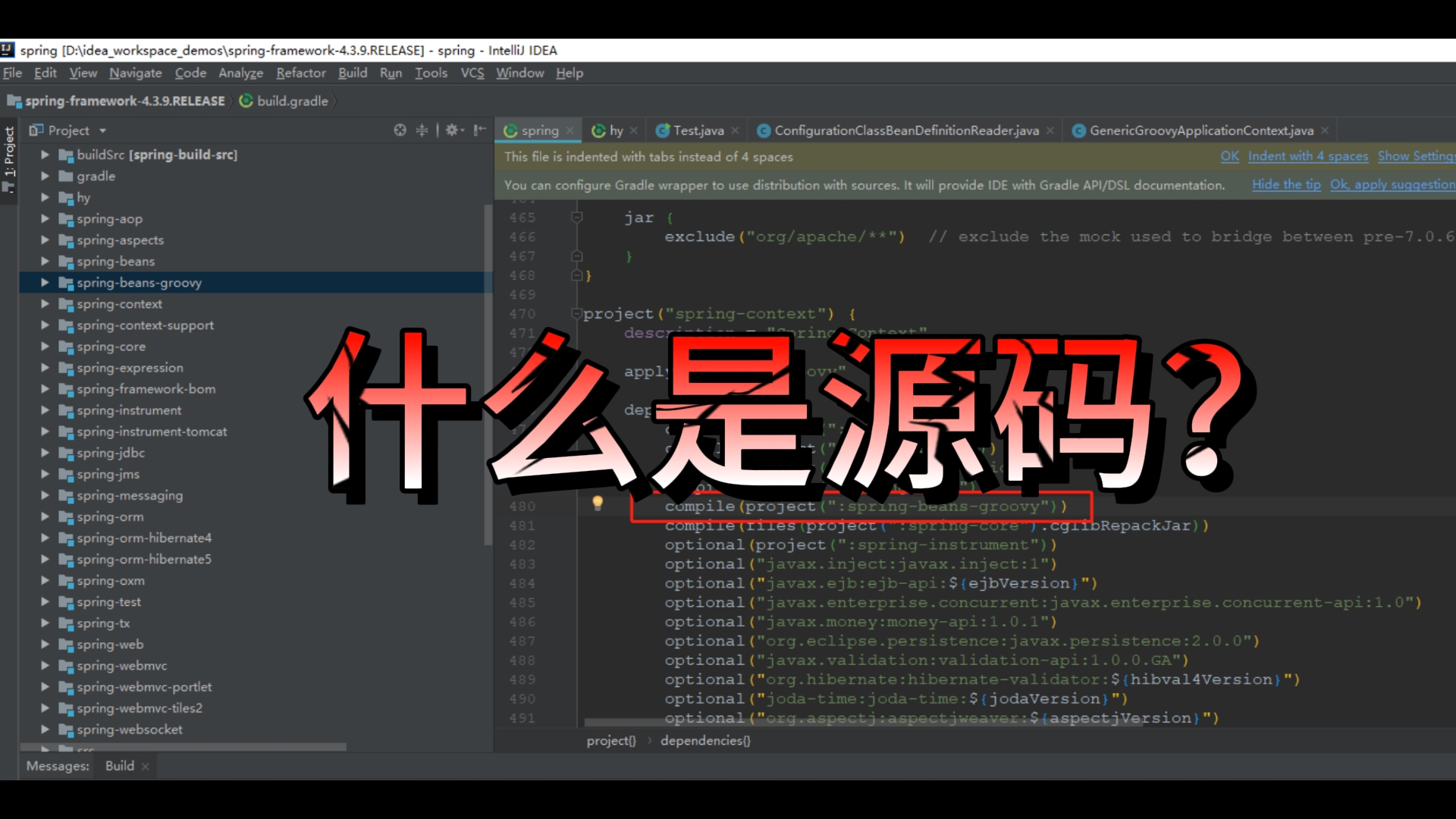Select spring-framework-bom in the project tree
Image resolution: width=1456 pixels, height=819 pixels.
pyautogui.click(x=146, y=389)
